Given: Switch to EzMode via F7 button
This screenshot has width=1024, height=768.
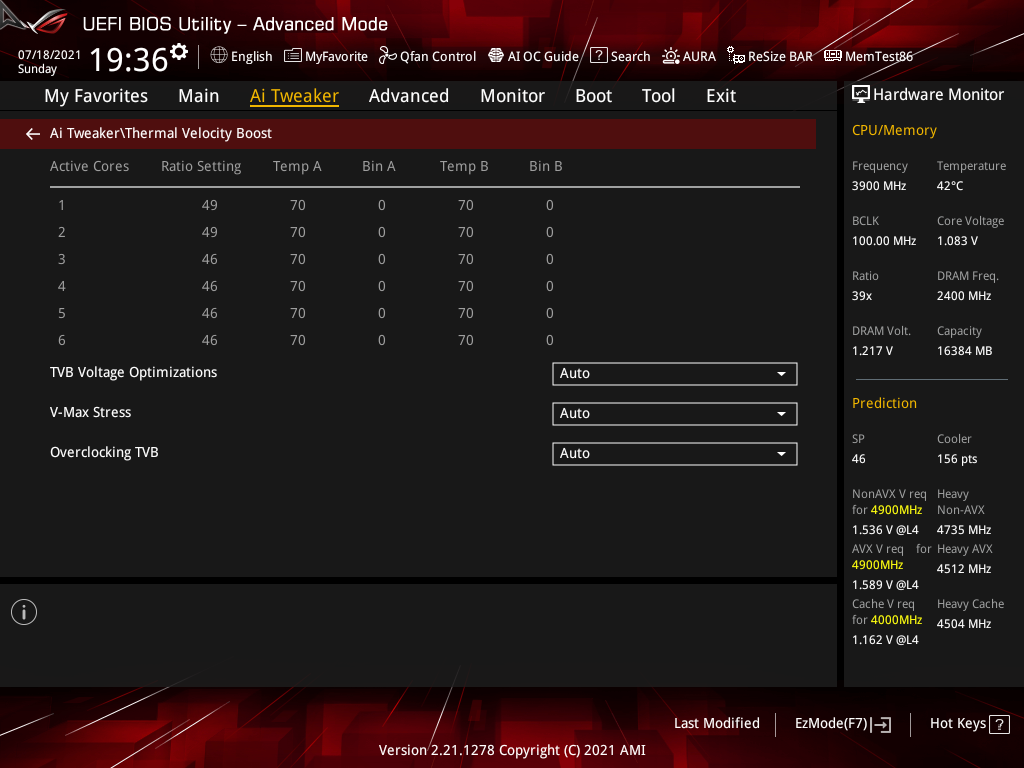Looking at the screenshot, I should tap(842, 723).
